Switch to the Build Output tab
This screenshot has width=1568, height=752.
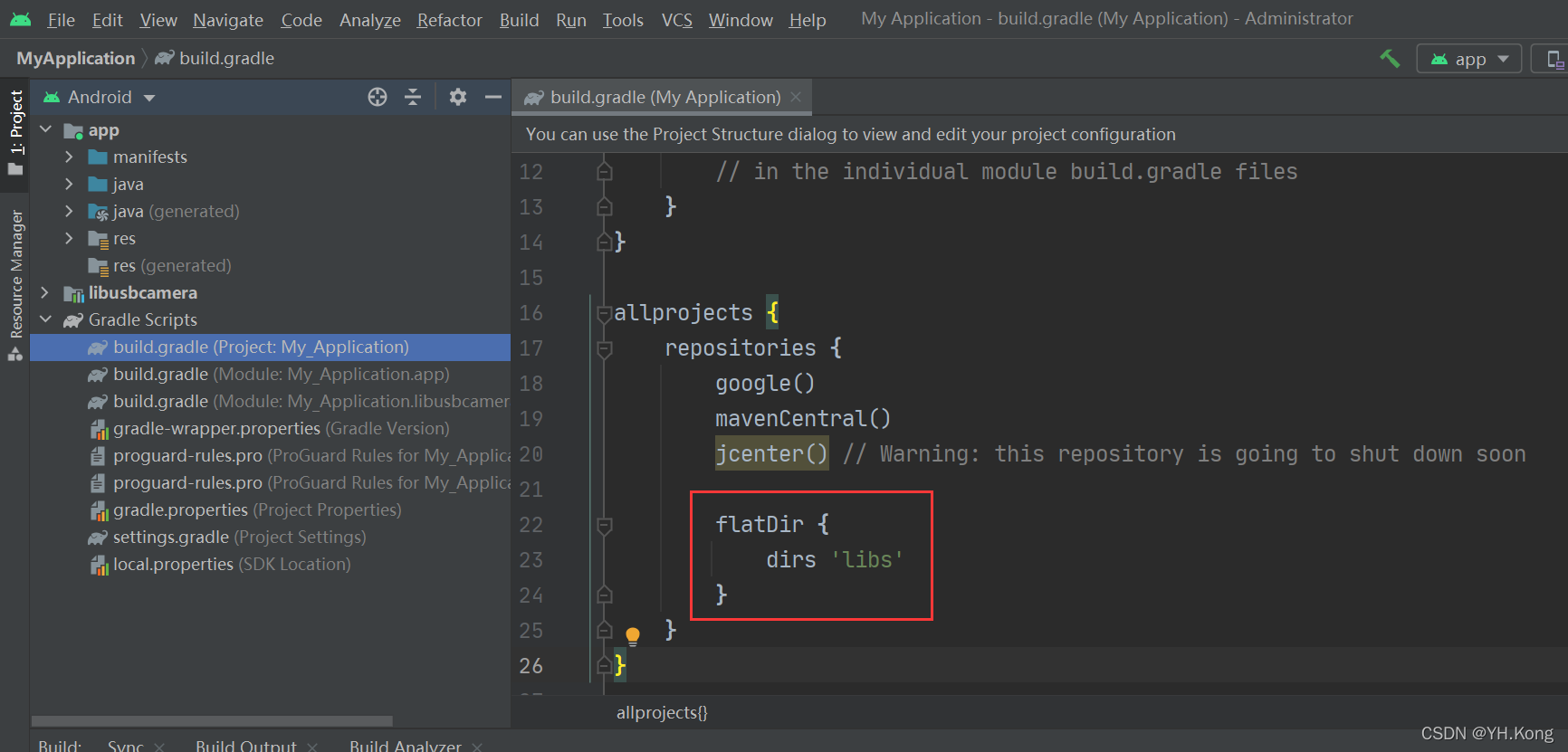point(245,746)
